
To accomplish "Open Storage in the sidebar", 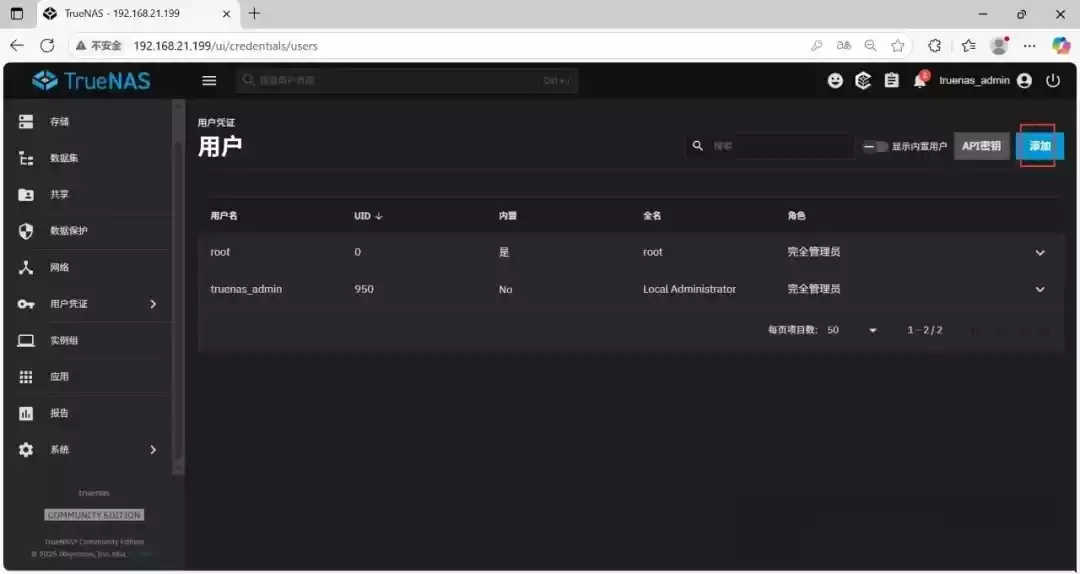I will [x=87, y=121].
